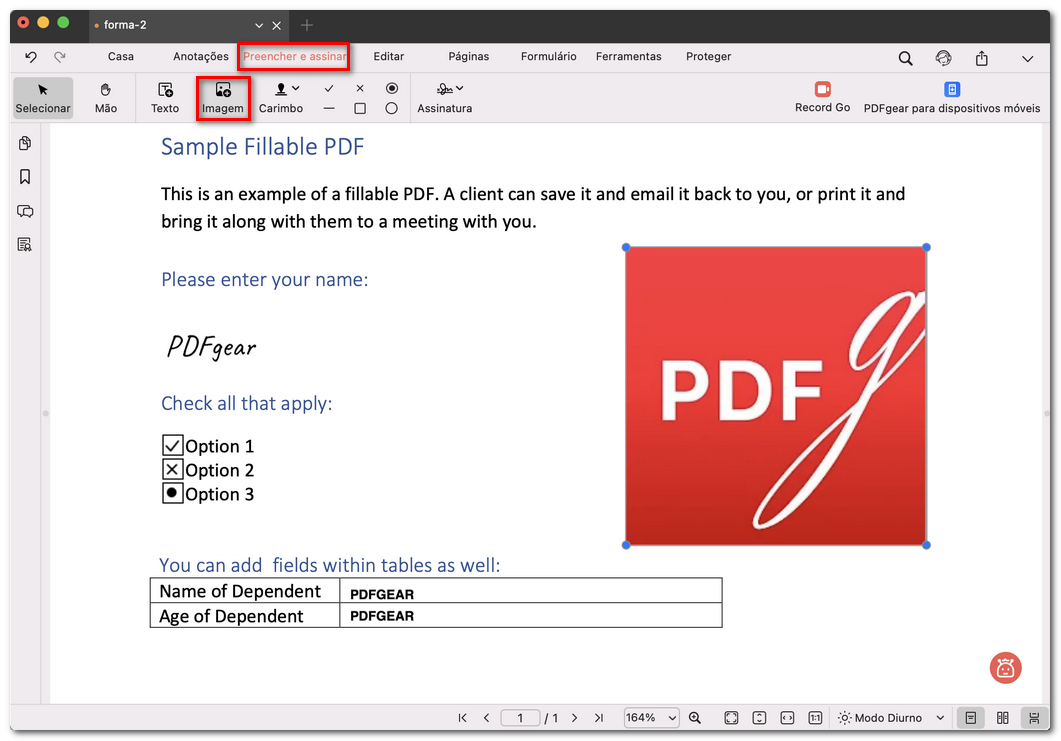Show the bookmarks sidebar panel
The image size is (1061, 741).
click(x=25, y=177)
